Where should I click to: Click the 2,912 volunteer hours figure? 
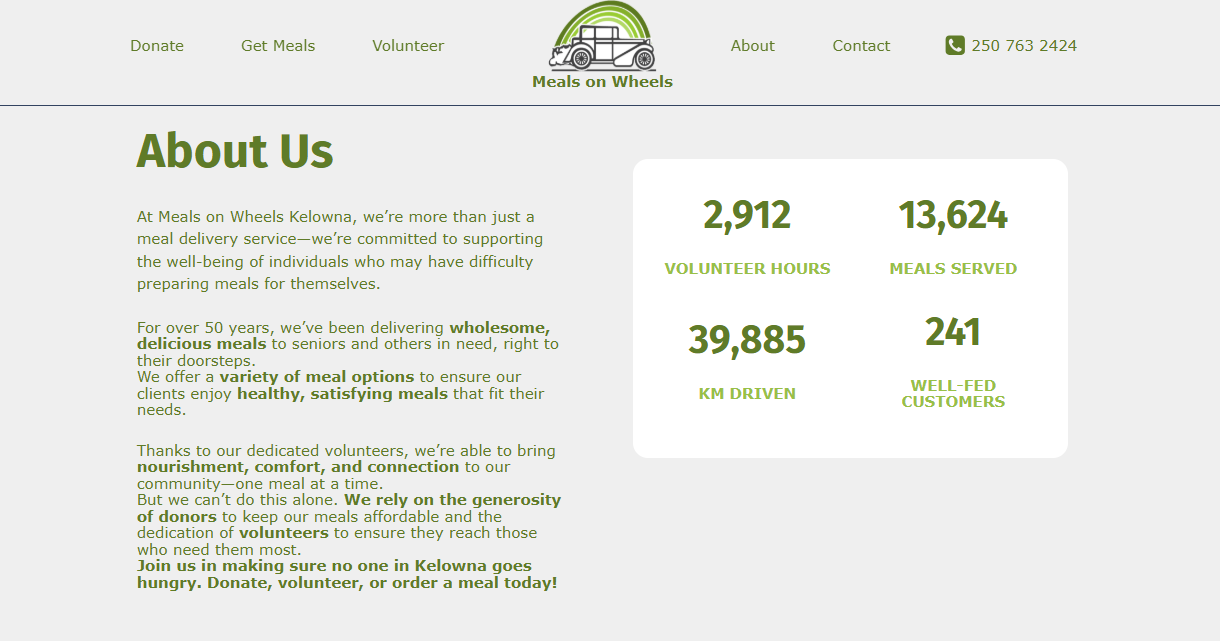pos(747,215)
